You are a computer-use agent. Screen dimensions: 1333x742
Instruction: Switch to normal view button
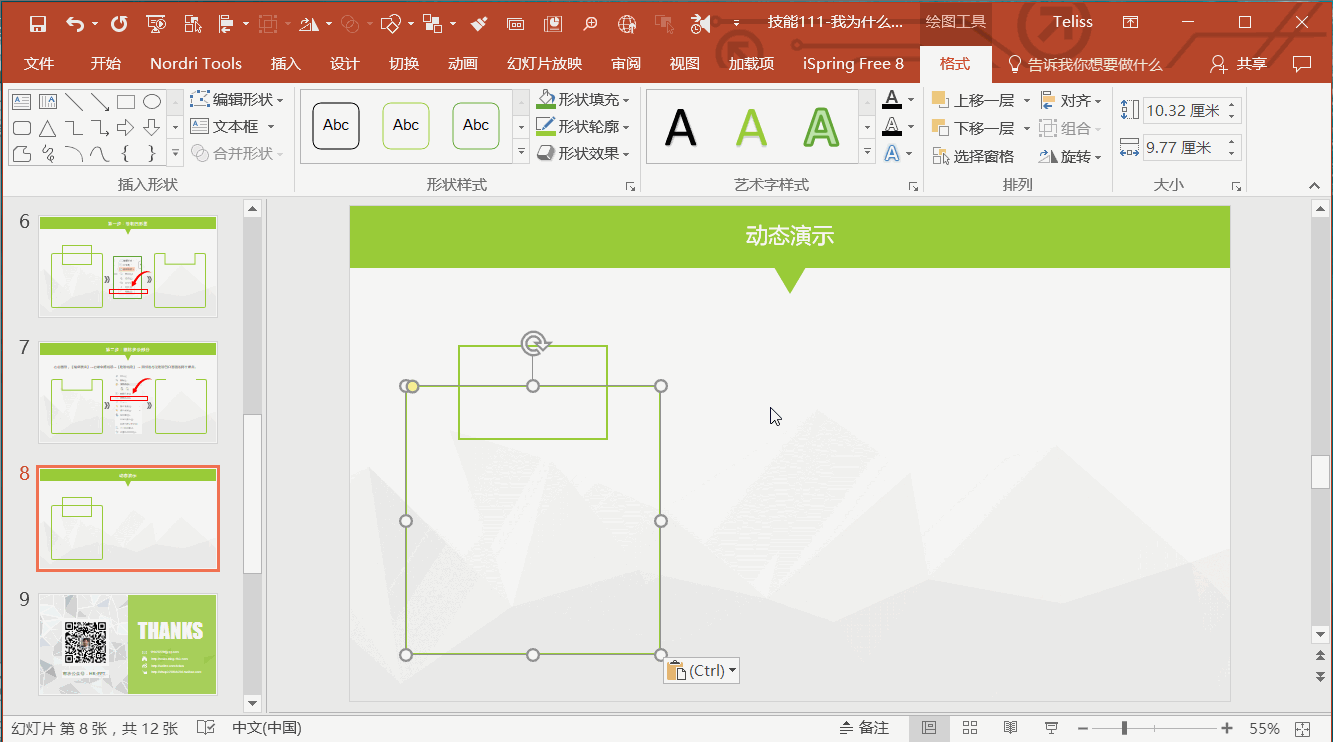point(929,728)
